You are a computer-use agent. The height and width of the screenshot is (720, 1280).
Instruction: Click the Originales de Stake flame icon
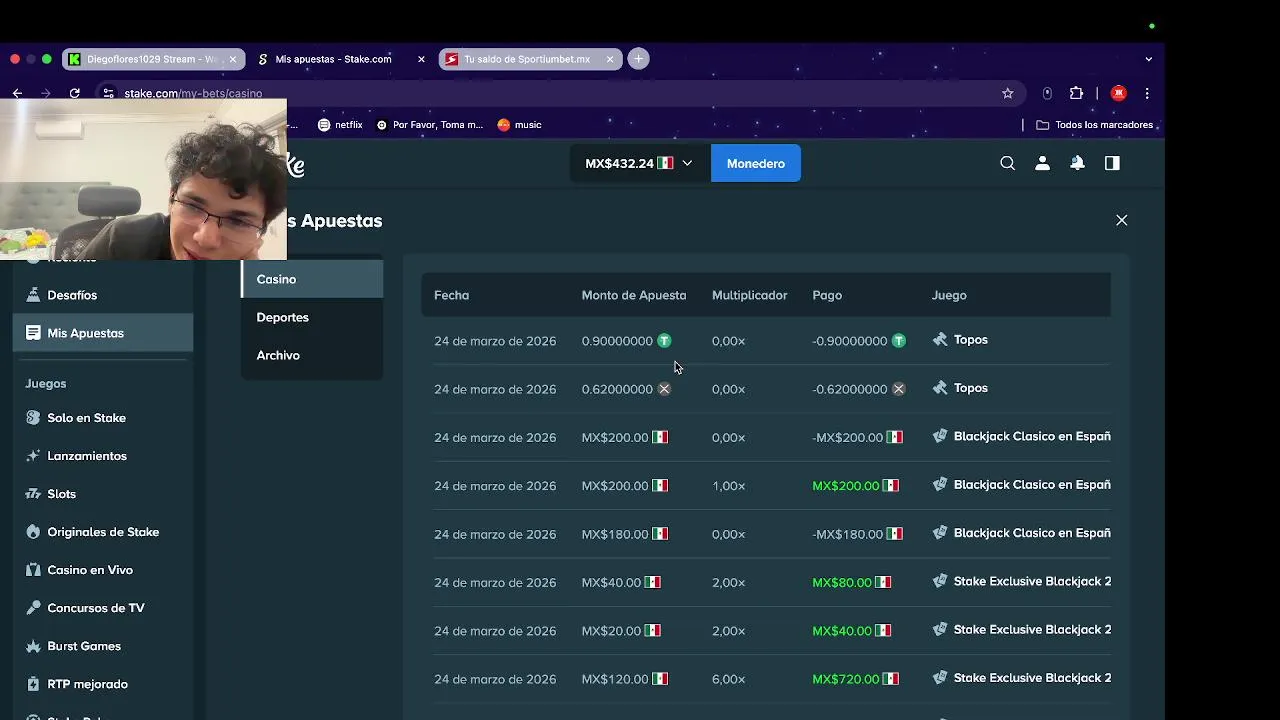33,532
